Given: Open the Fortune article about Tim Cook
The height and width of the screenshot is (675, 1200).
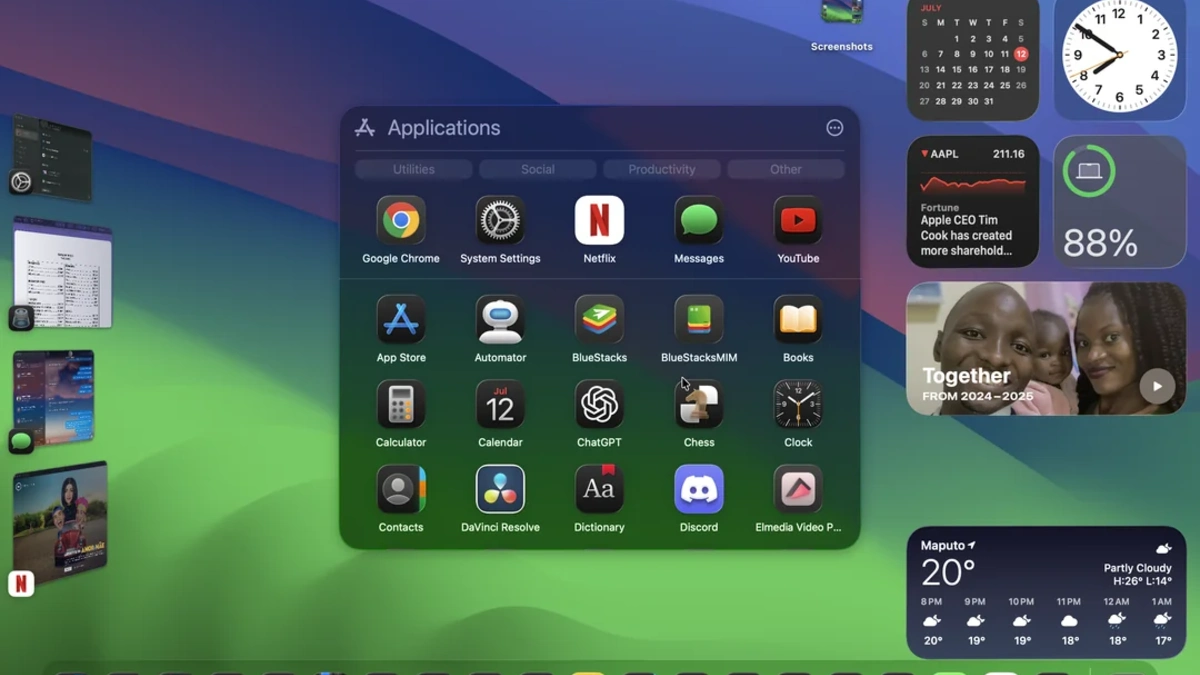Looking at the screenshot, I should click(x=972, y=228).
